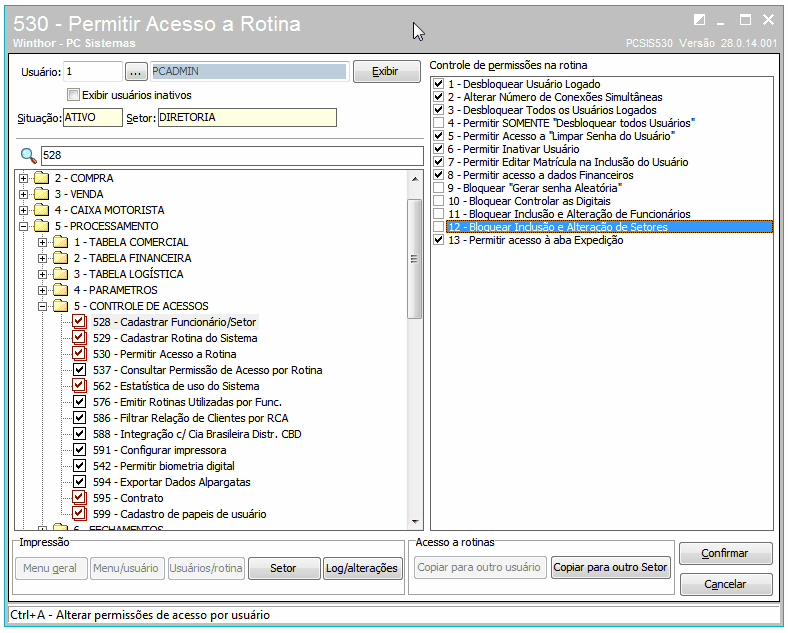Expand the 2 - COMPRA tree node
The height and width of the screenshot is (633, 788).
pyautogui.click(x=23, y=178)
